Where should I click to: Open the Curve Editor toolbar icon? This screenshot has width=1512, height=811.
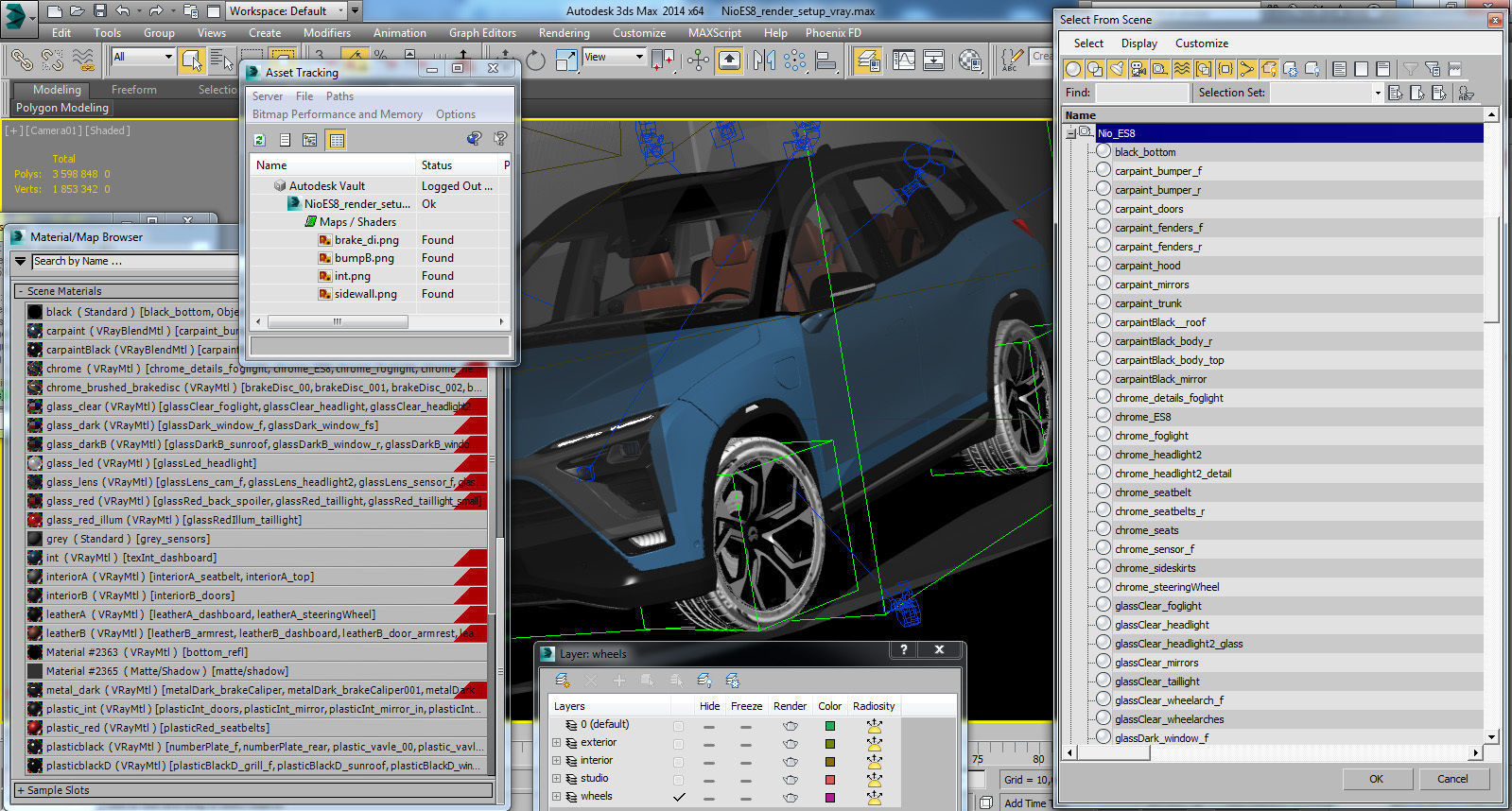(x=904, y=60)
